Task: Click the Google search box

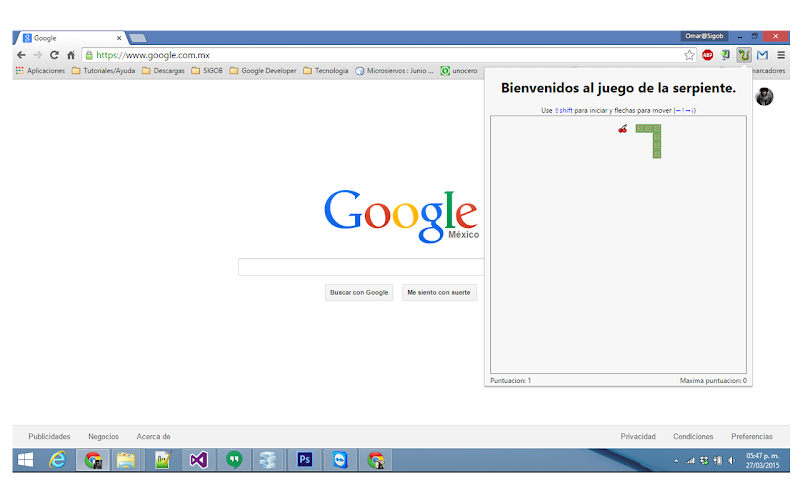Action: pyautogui.click(x=361, y=267)
